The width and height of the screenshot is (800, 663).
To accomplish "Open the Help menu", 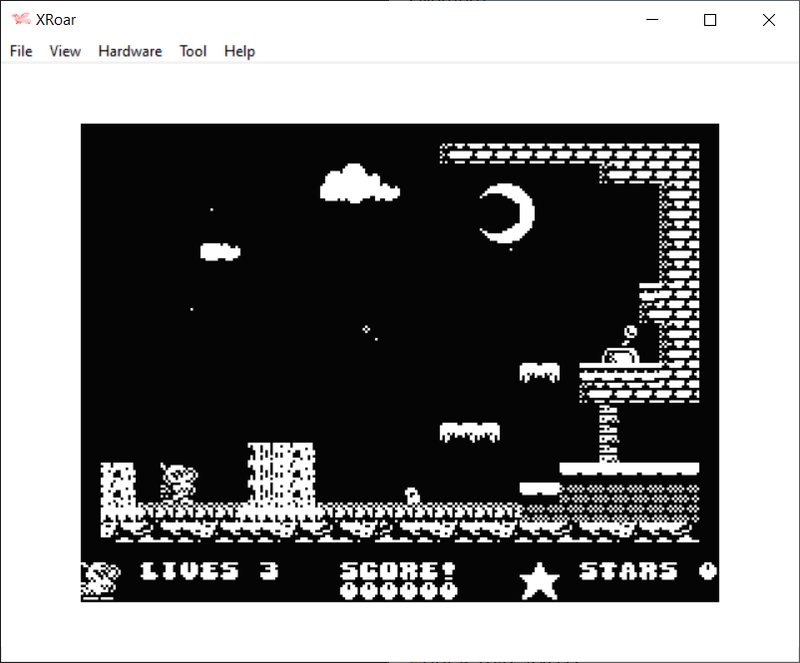I will coord(239,51).
